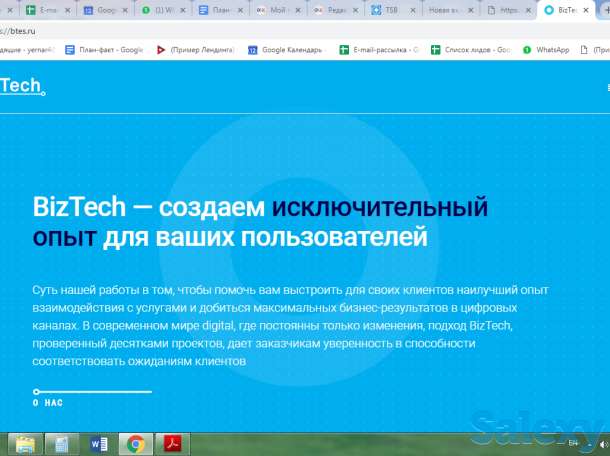Open the WhatsApp browser tab
Viewport: 610px width, 456px height.
coord(160,11)
